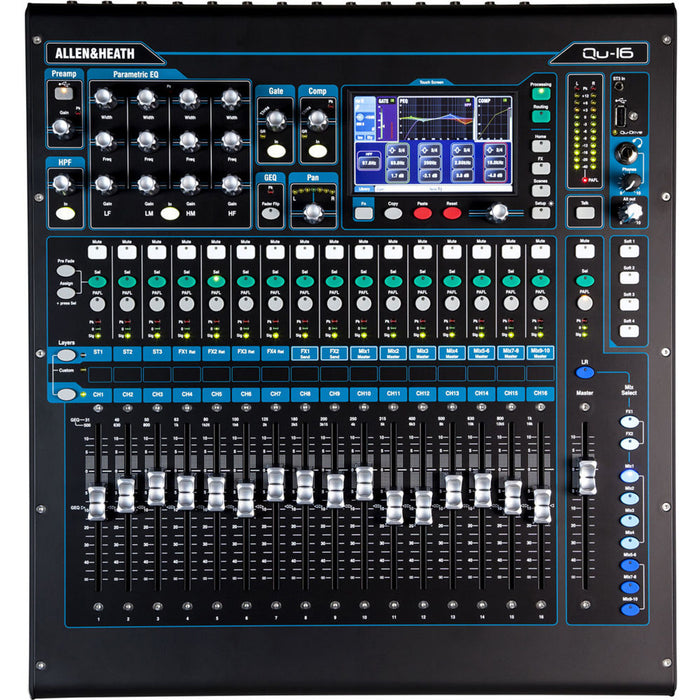Push the GEQ Fader Flip button

tap(271, 213)
